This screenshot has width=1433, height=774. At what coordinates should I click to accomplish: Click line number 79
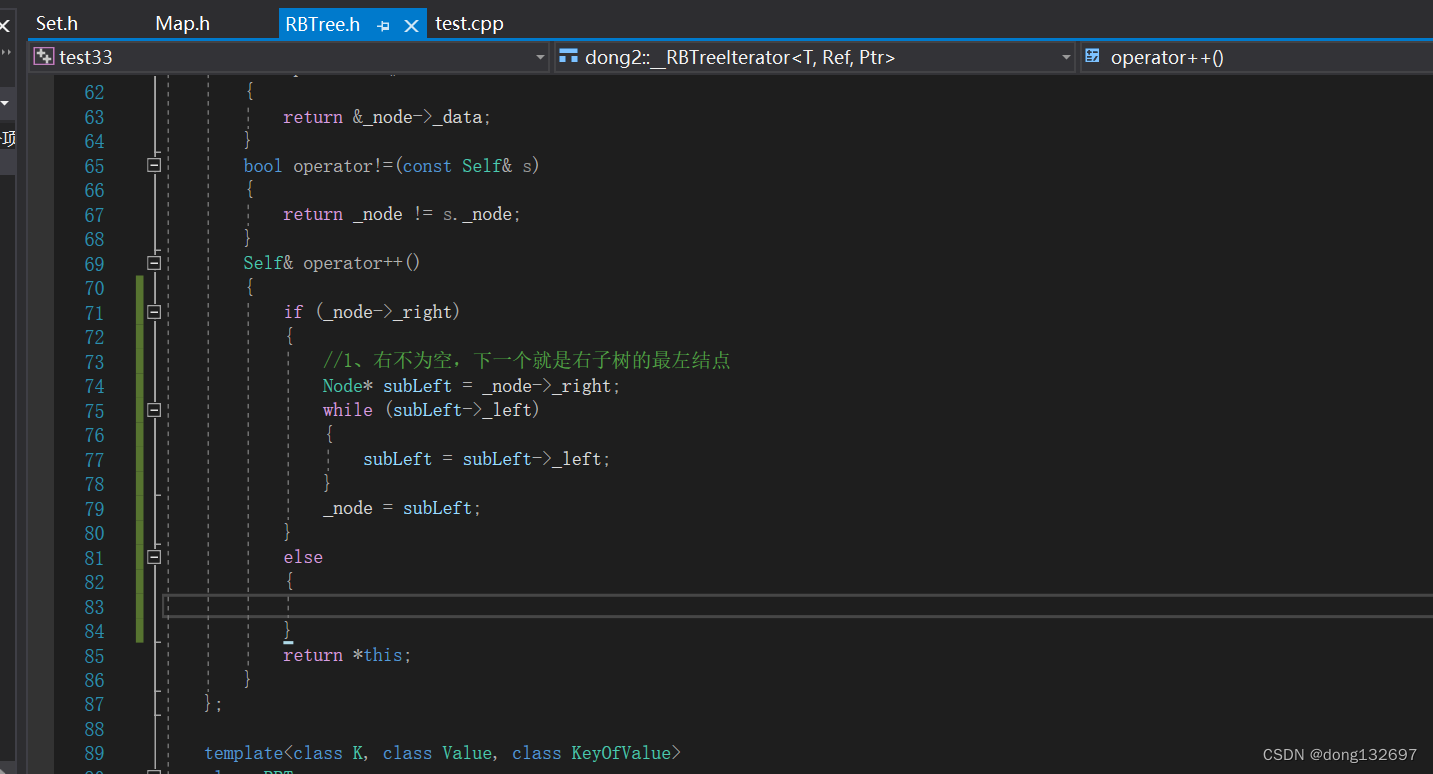point(94,509)
